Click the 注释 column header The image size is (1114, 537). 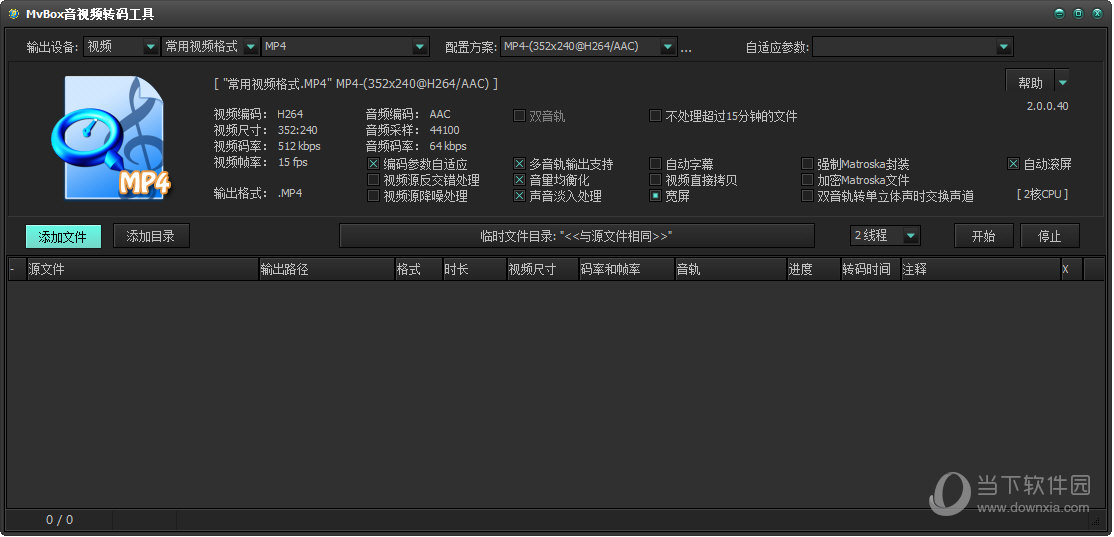tap(981, 269)
